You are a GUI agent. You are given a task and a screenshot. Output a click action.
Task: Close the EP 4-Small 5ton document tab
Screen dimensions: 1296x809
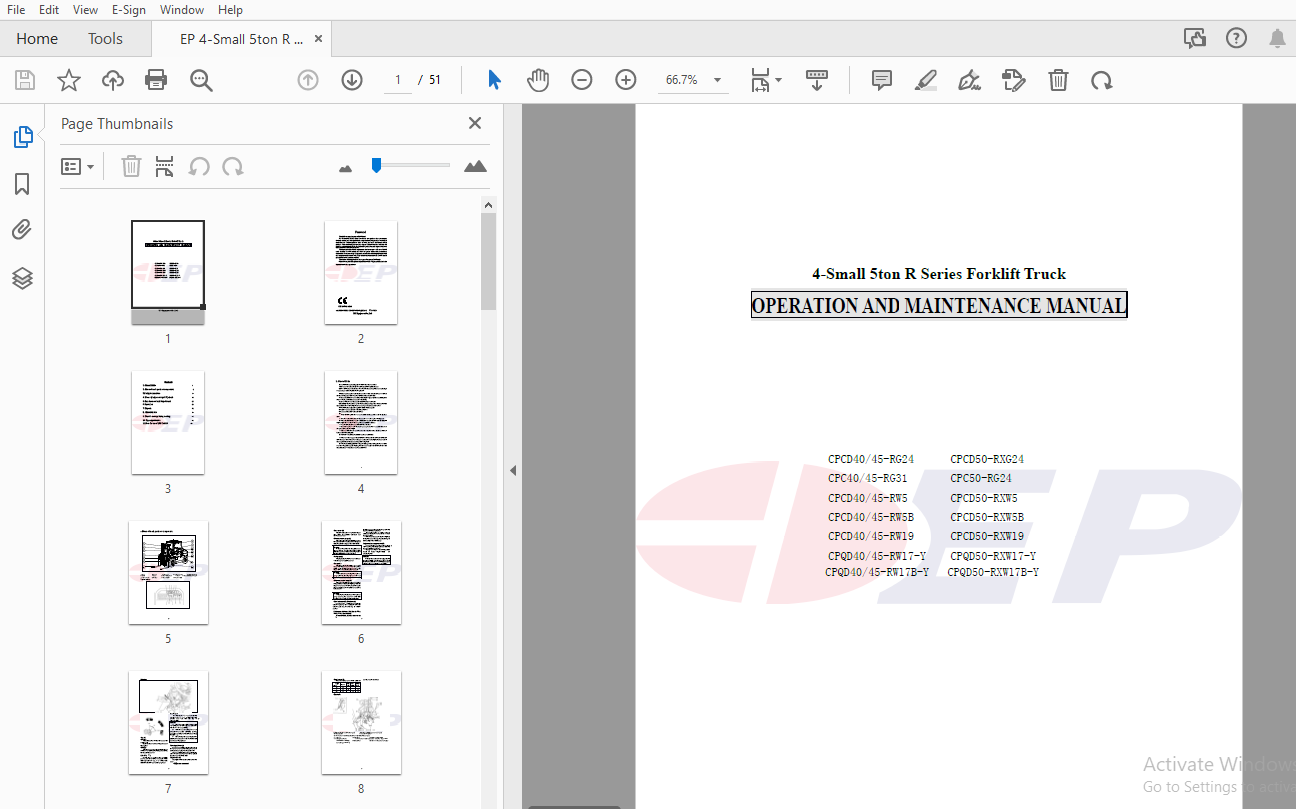319,39
